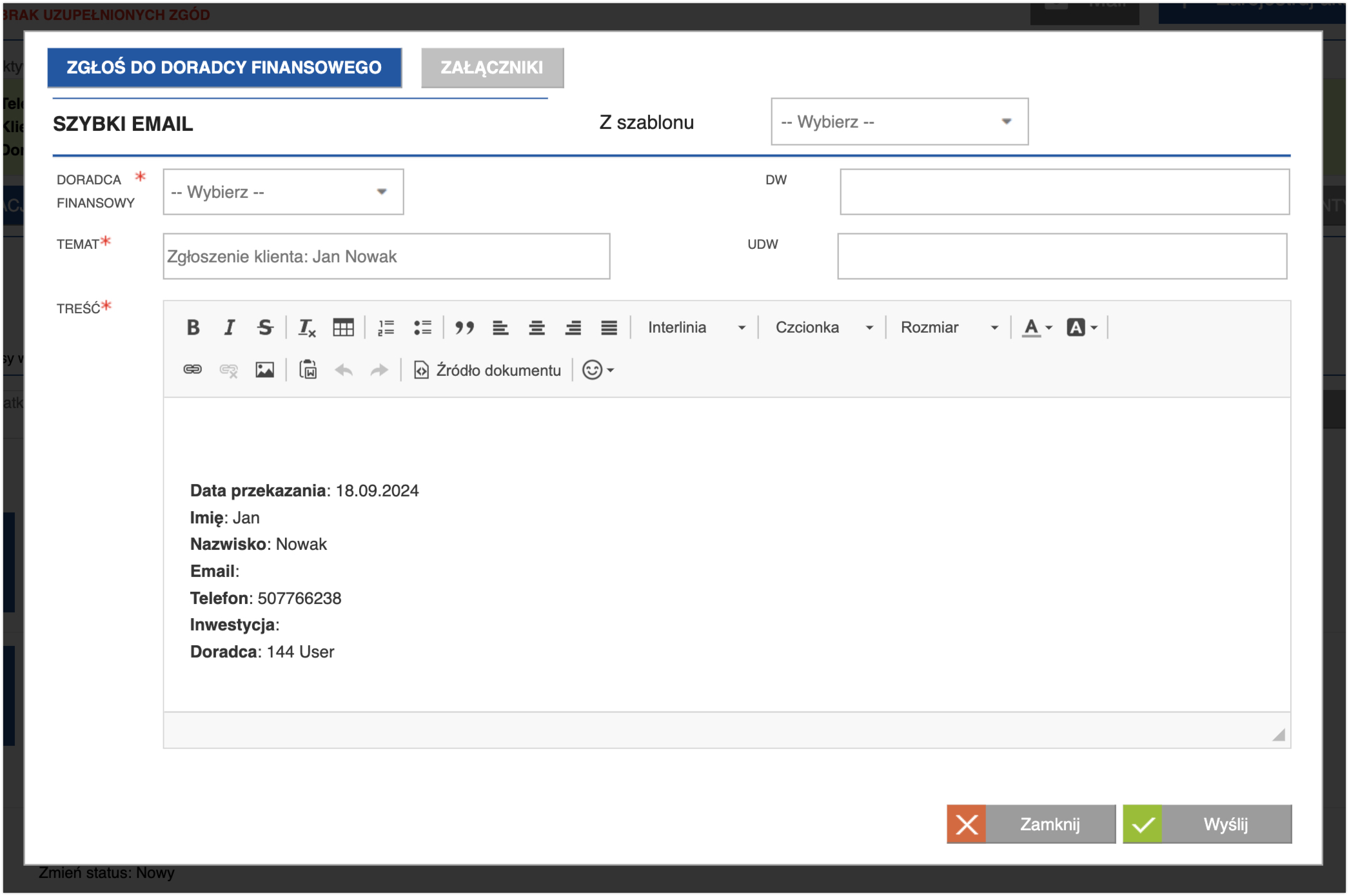Apply italic text formatting

tap(229, 327)
